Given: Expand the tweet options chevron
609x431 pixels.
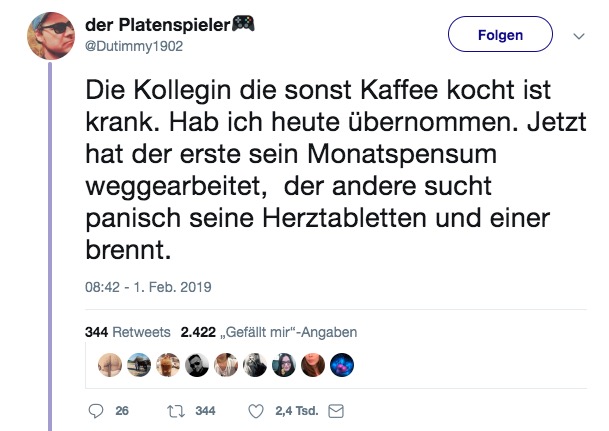Looking at the screenshot, I should click(x=579, y=36).
